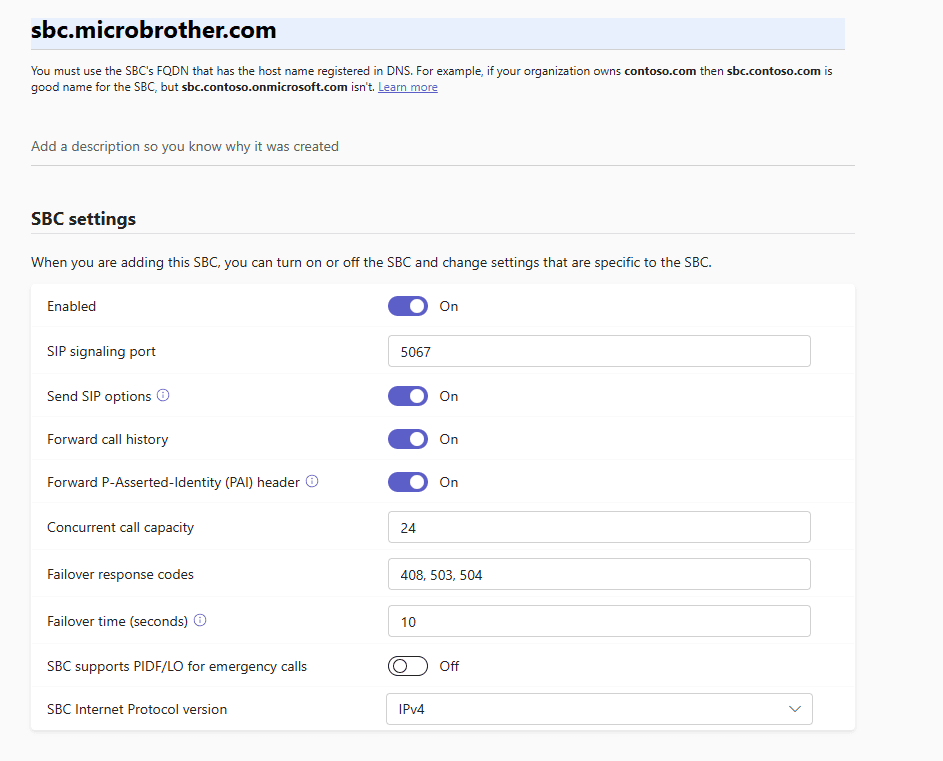Click the chevron arrow in the IPv4 dropdown
This screenshot has width=943, height=761.
[x=795, y=709]
